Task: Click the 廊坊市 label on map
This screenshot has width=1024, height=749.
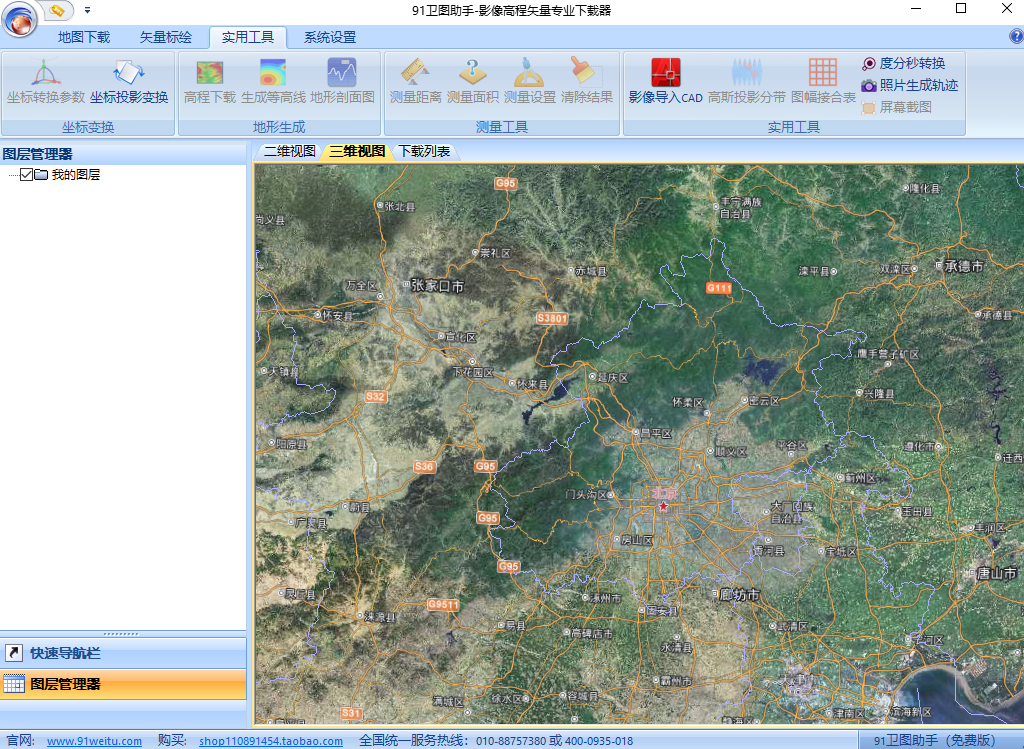Action: point(739,595)
